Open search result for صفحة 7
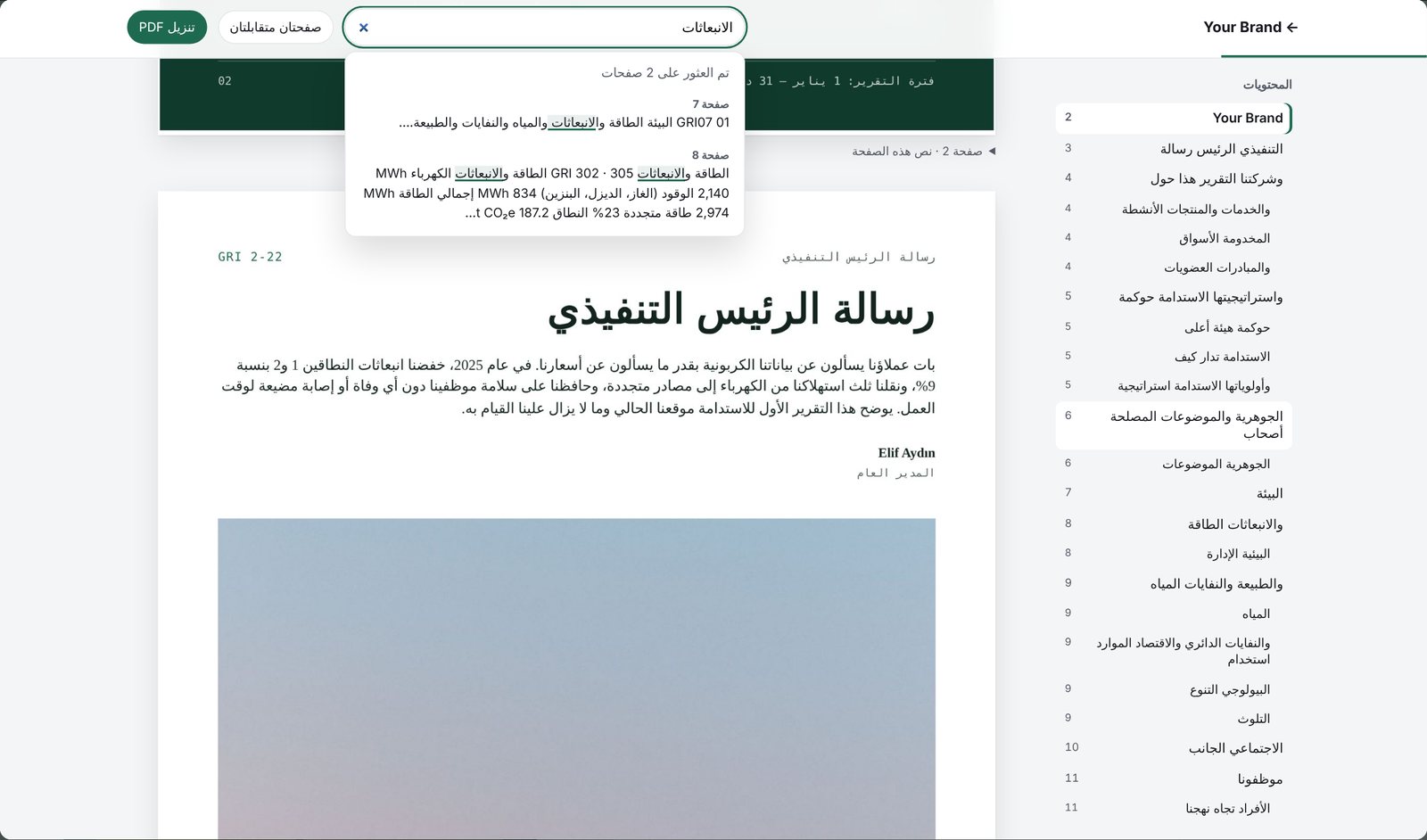The height and width of the screenshot is (840, 1427). [x=544, y=114]
